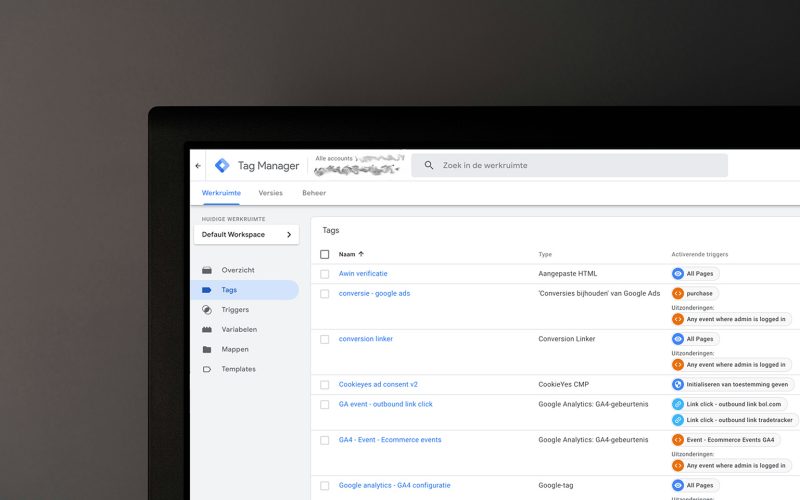
Task: Click the eye icon in conversion linker row
Action: (678, 339)
